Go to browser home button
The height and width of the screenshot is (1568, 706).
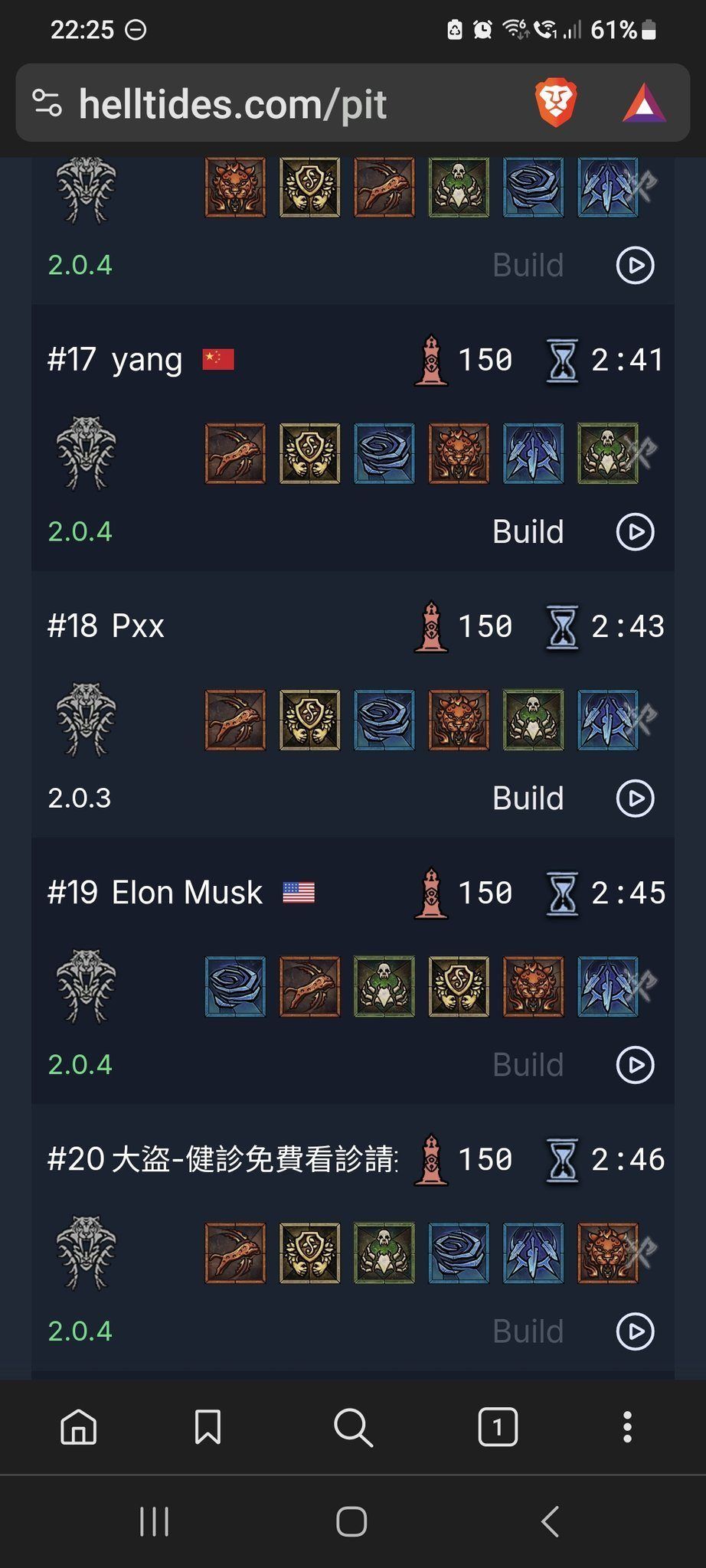79,1427
